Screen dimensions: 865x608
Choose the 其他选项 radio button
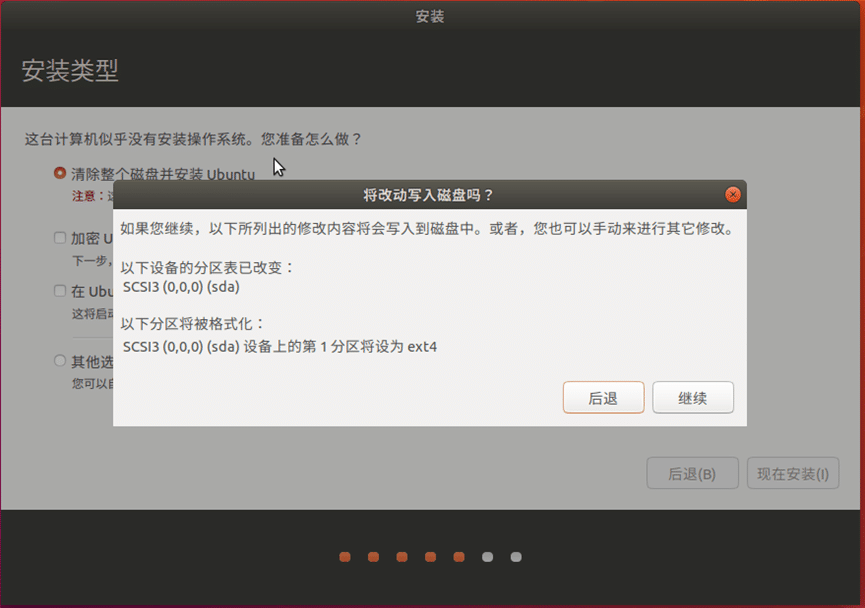tap(60, 361)
